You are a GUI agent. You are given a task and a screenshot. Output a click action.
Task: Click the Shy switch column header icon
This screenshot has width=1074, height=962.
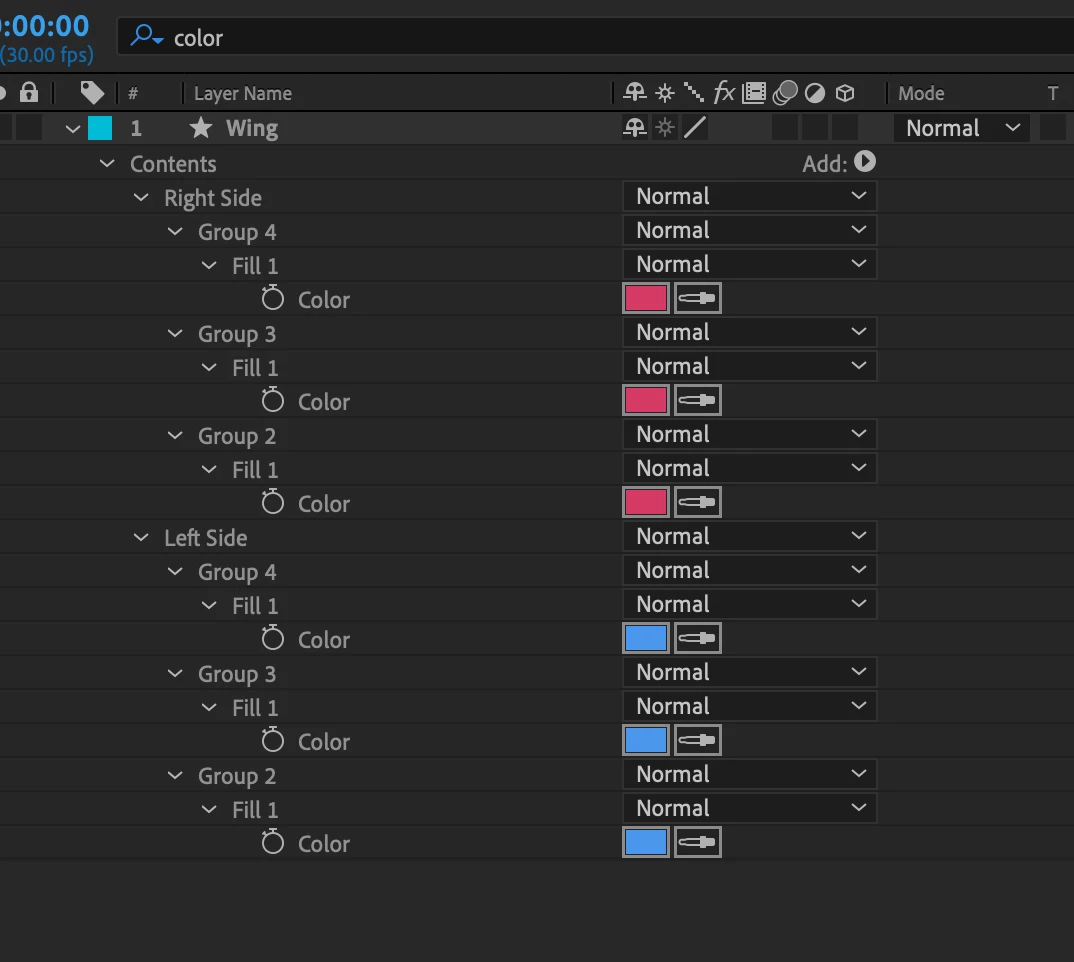[x=635, y=92]
